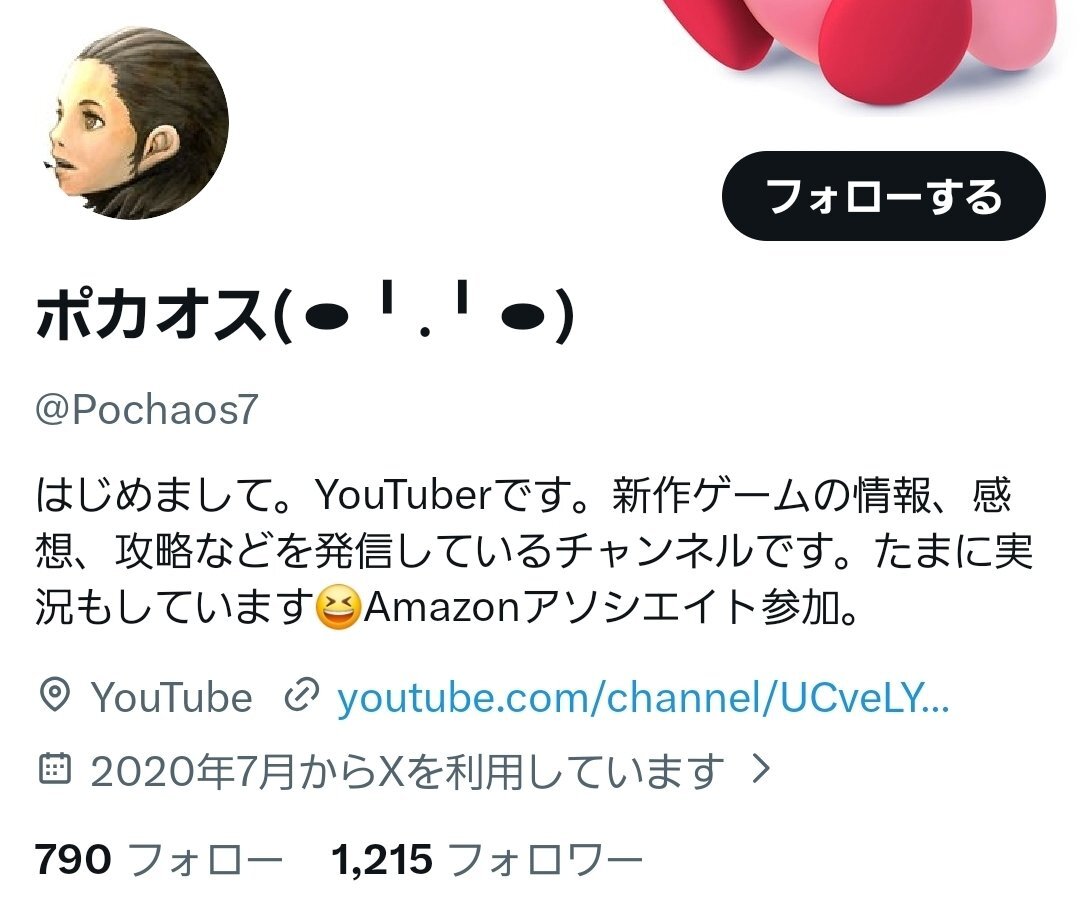Expand join date details chevron
Screen dimensions: 1080x915
[760, 768]
